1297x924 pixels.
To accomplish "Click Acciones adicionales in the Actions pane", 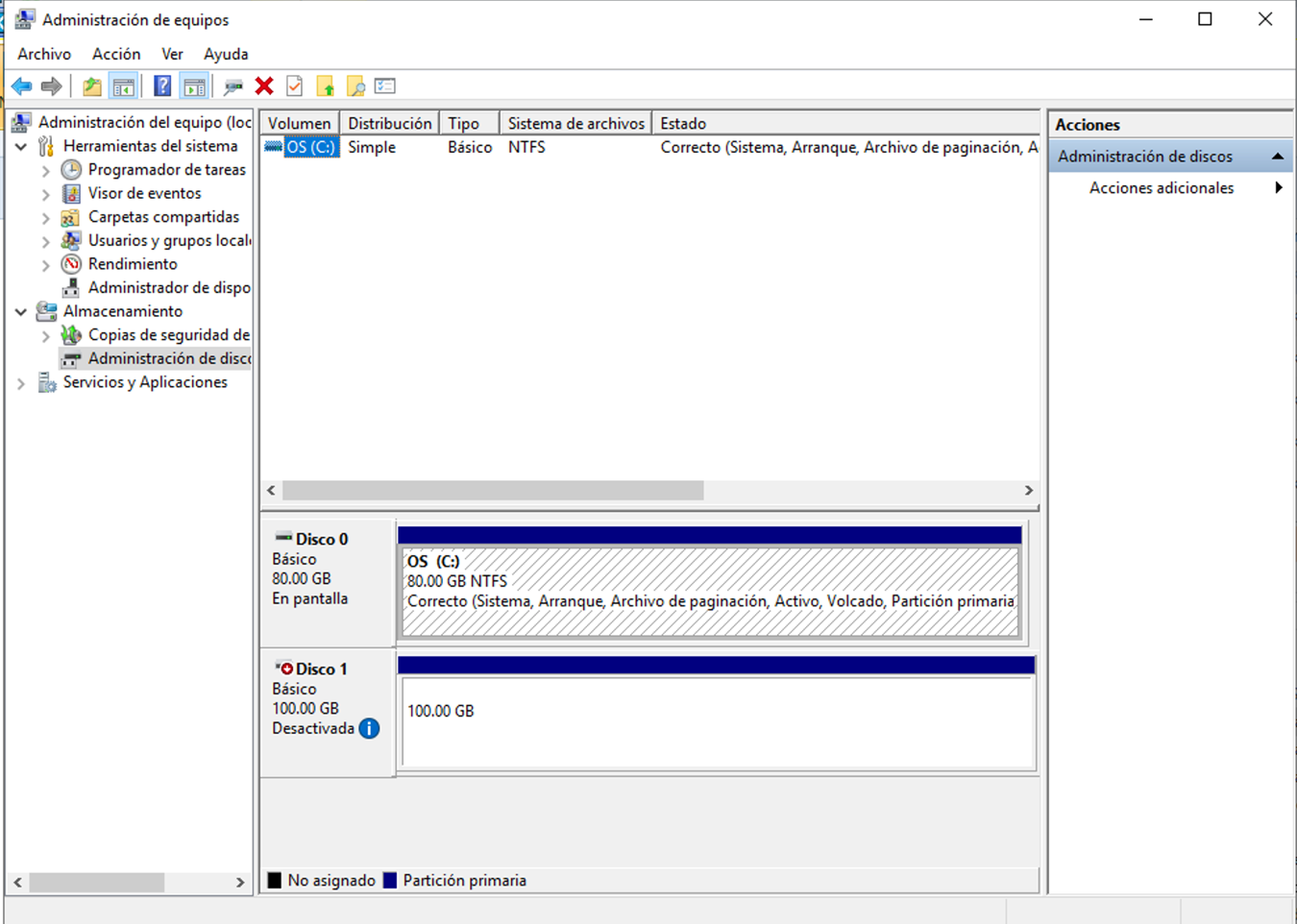I will click(1161, 187).
